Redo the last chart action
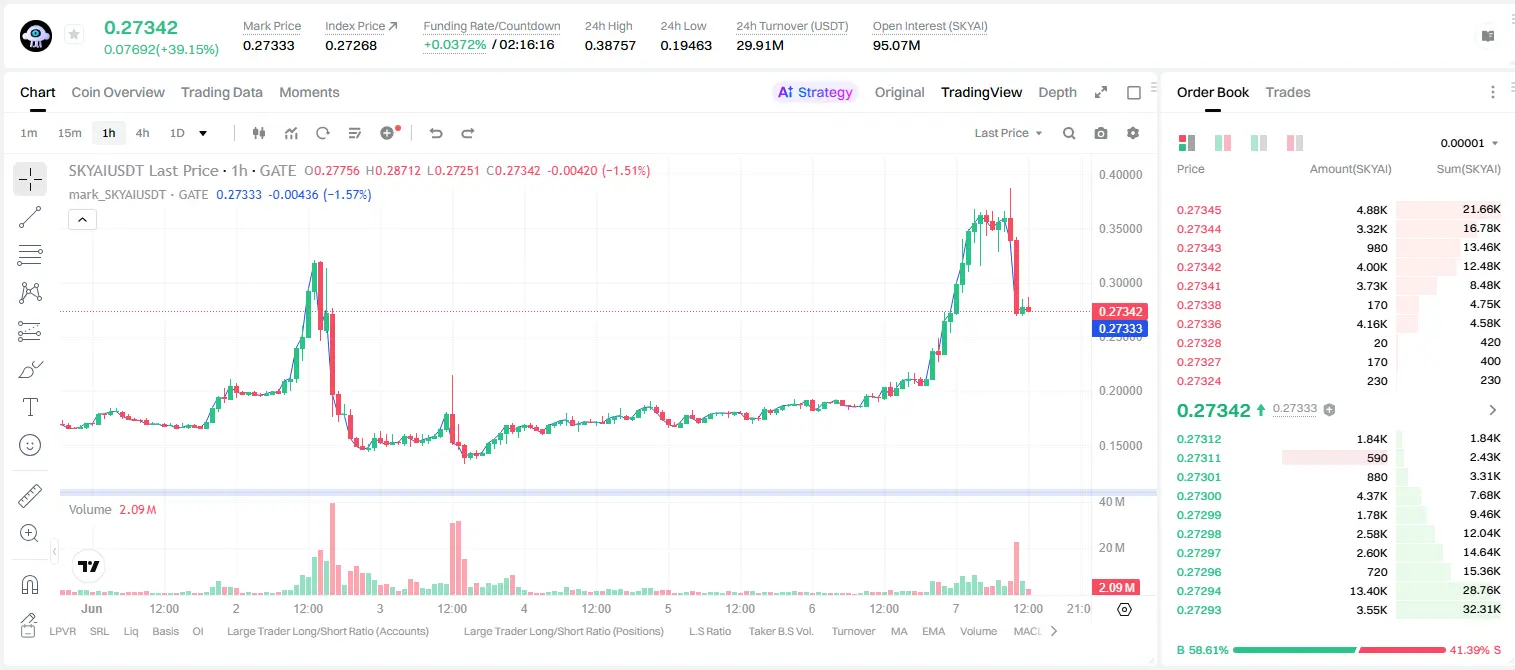This screenshot has height=670, width=1515. click(467, 133)
